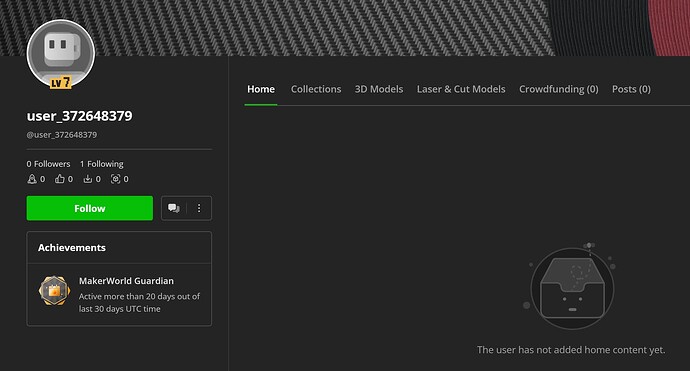Open the Posts (0) tab

[x=631, y=89]
